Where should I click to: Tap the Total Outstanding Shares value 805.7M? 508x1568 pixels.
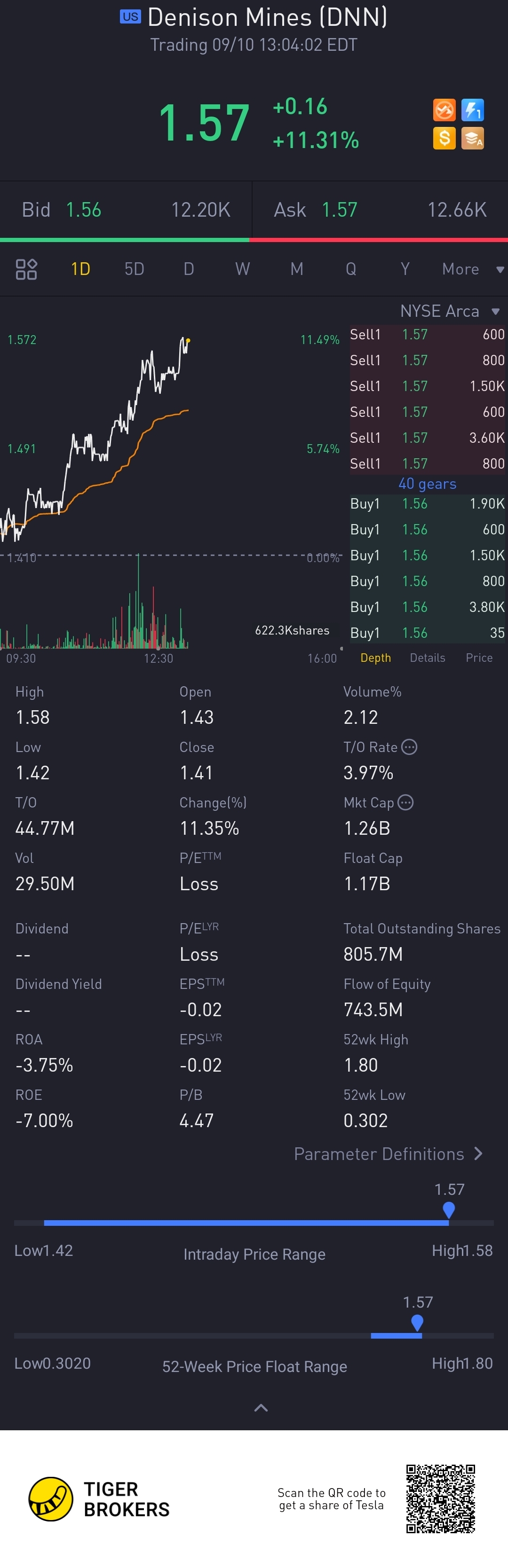point(373,955)
